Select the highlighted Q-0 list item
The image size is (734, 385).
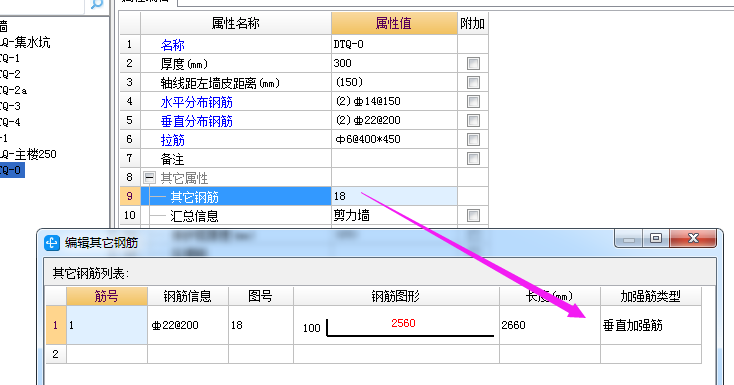[x=12, y=170]
